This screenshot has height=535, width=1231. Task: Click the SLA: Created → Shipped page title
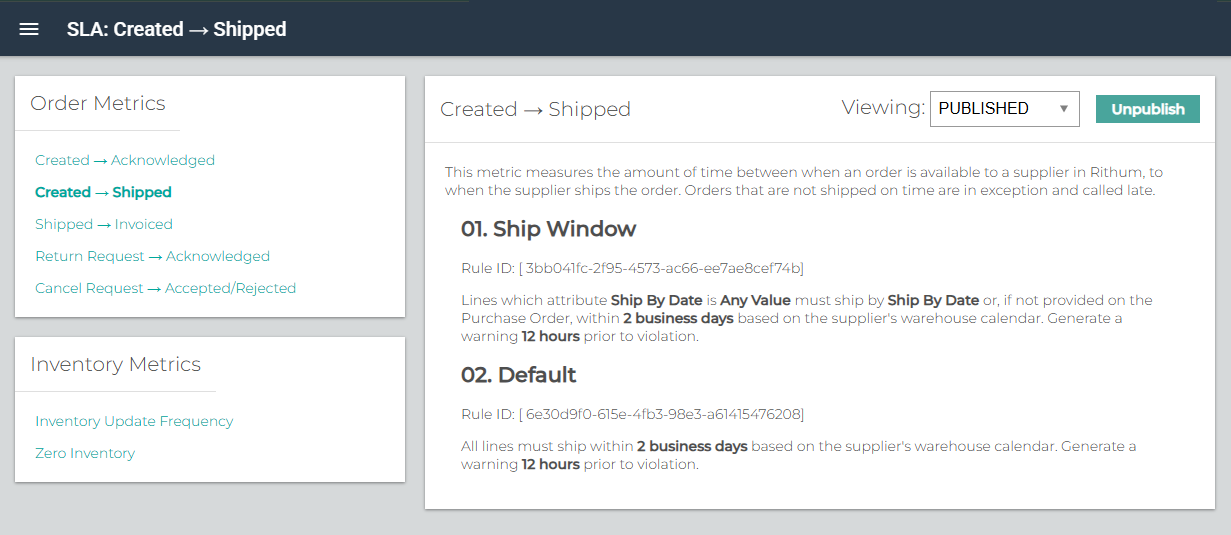[x=176, y=29]
